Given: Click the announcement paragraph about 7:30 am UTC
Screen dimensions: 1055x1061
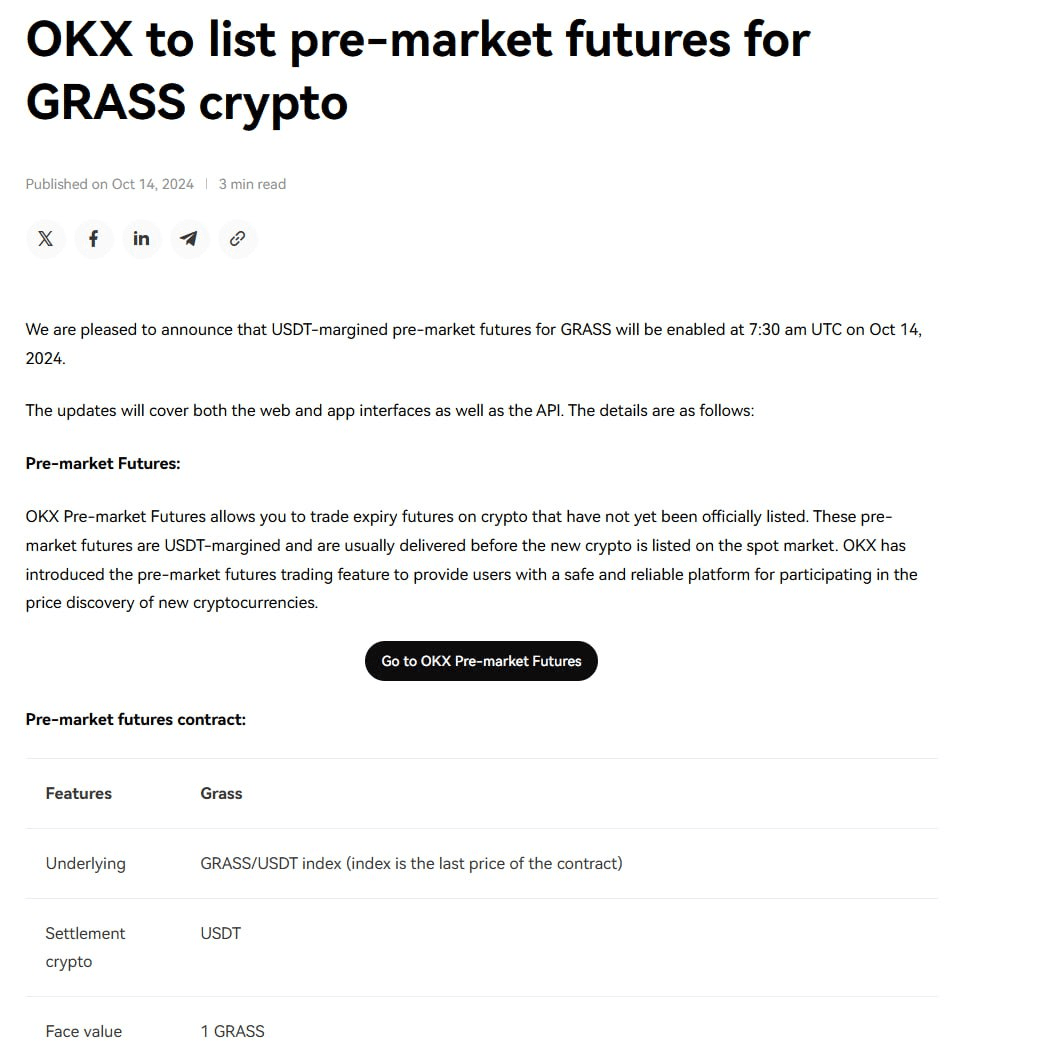Looking at the screenshot, I should [474, 344].
